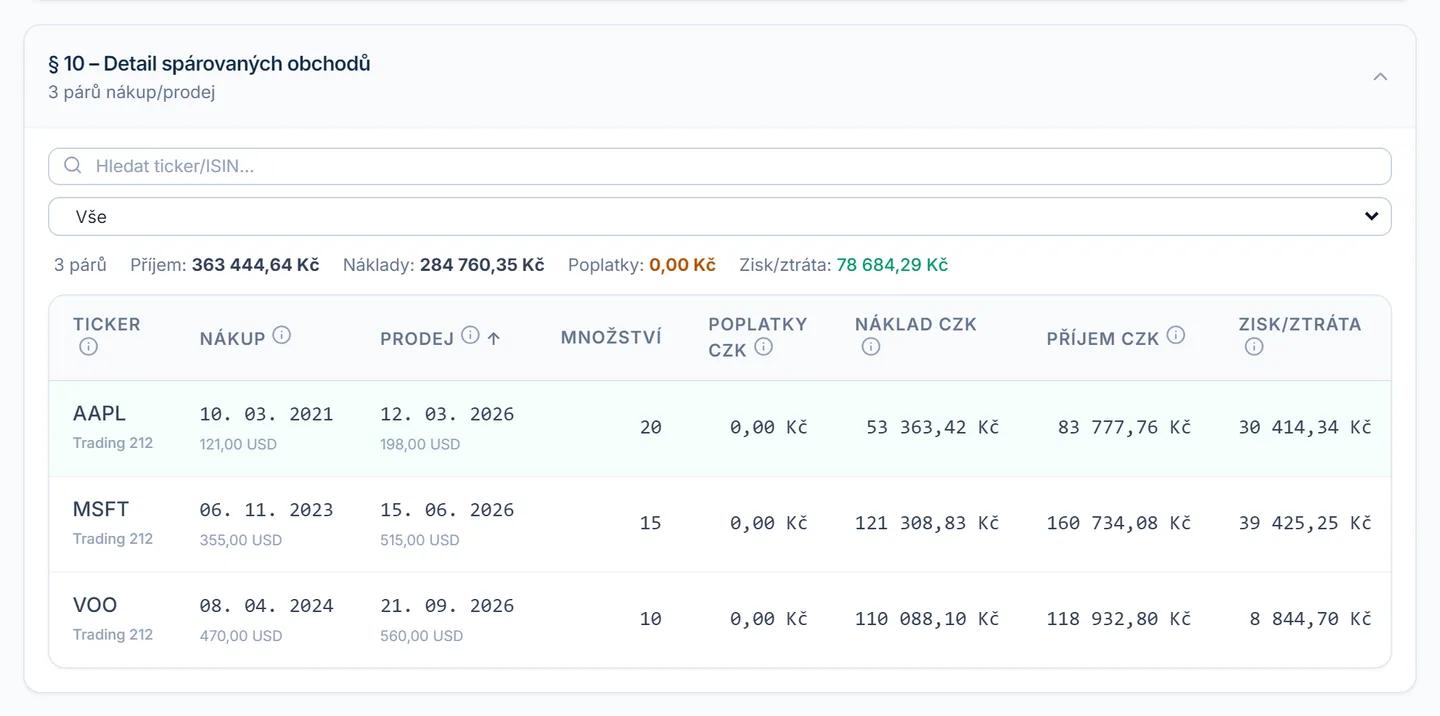This screenshot has height=716, width=1440.
Task: Click the info icon under NÁKLAD CZK header
Action: pos(871,347)
